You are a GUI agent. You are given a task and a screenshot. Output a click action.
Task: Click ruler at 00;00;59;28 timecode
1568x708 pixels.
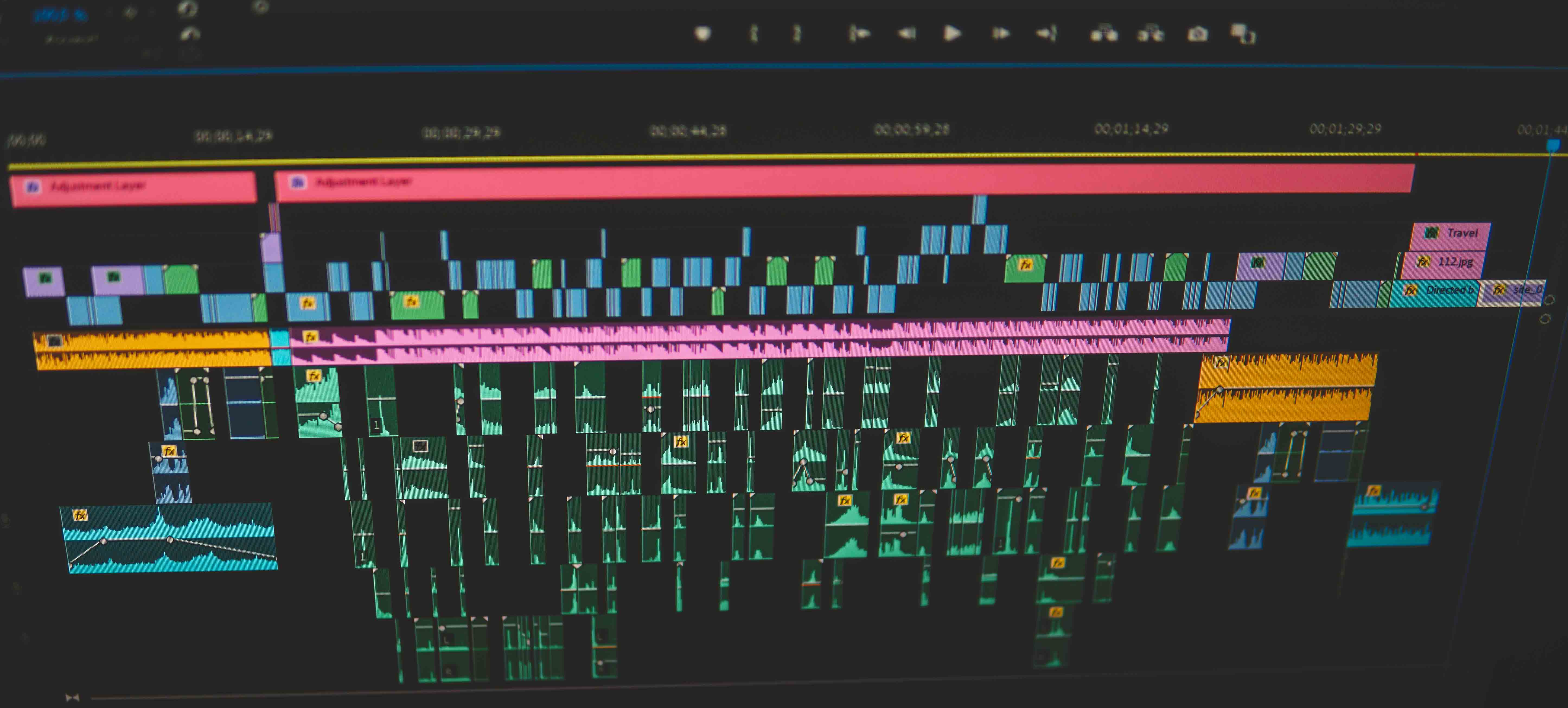pyautogui.click(x=912, y=130)
